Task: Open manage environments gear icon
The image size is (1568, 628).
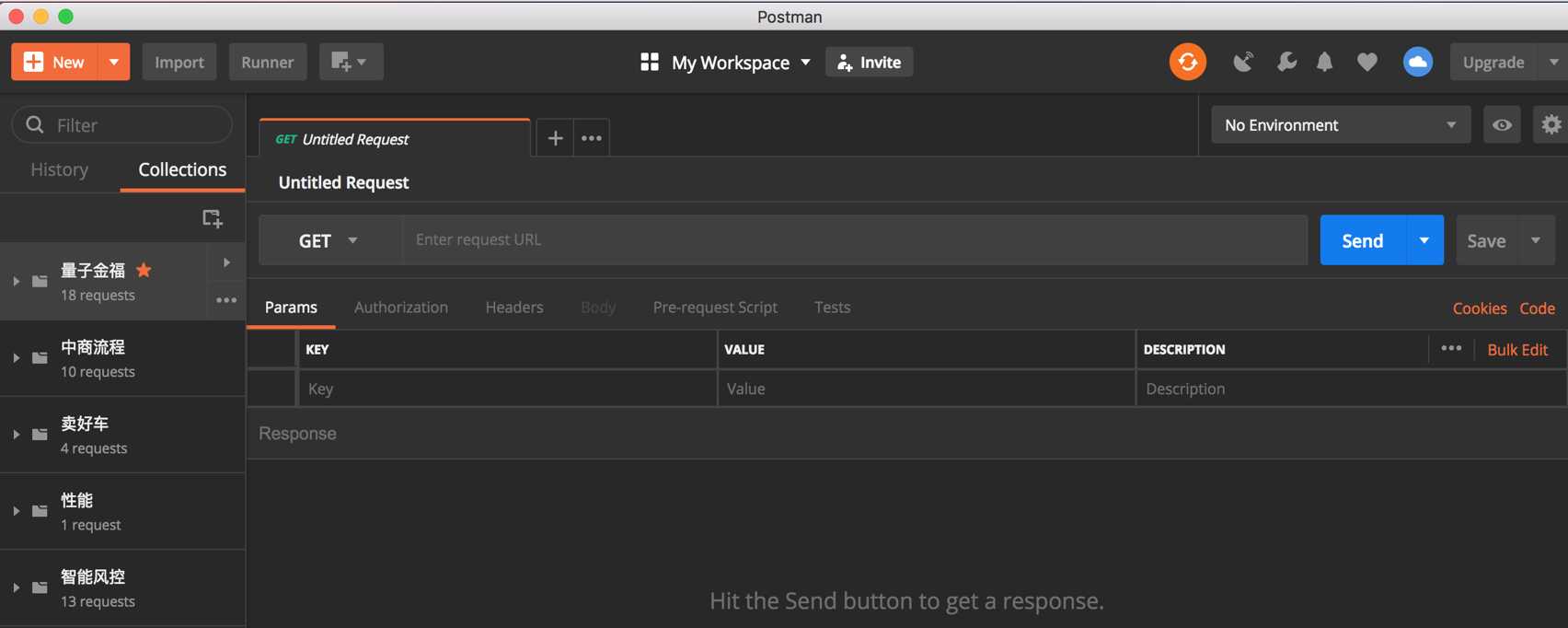Action: tap(1551, 124)
